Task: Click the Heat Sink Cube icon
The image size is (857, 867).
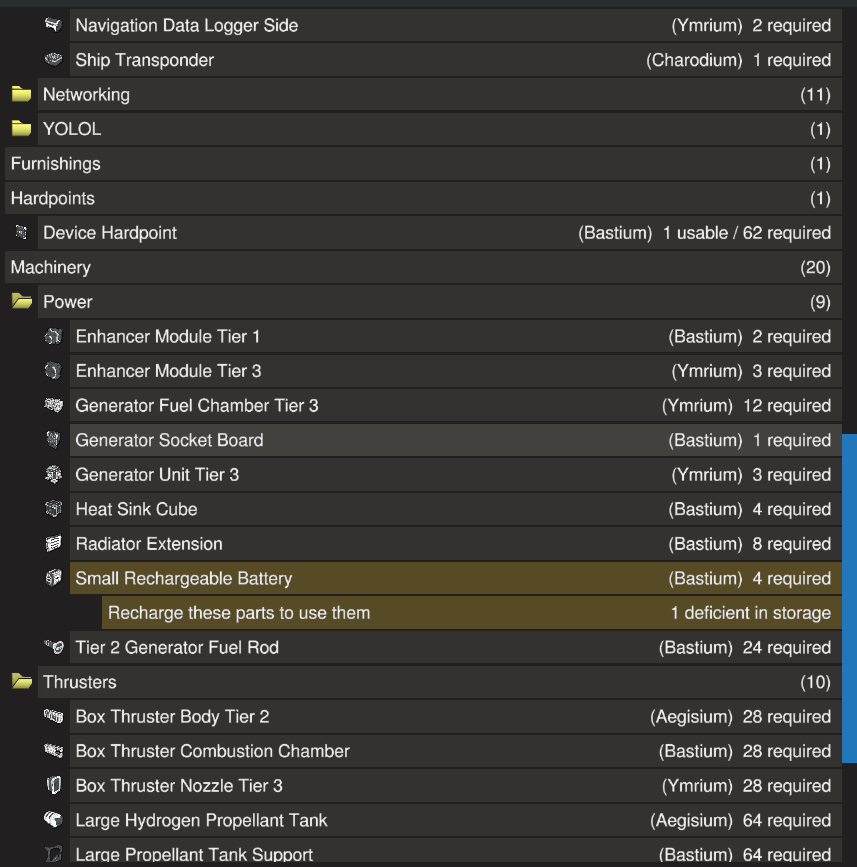Action: pyautogui.click(x=54, y=510)
